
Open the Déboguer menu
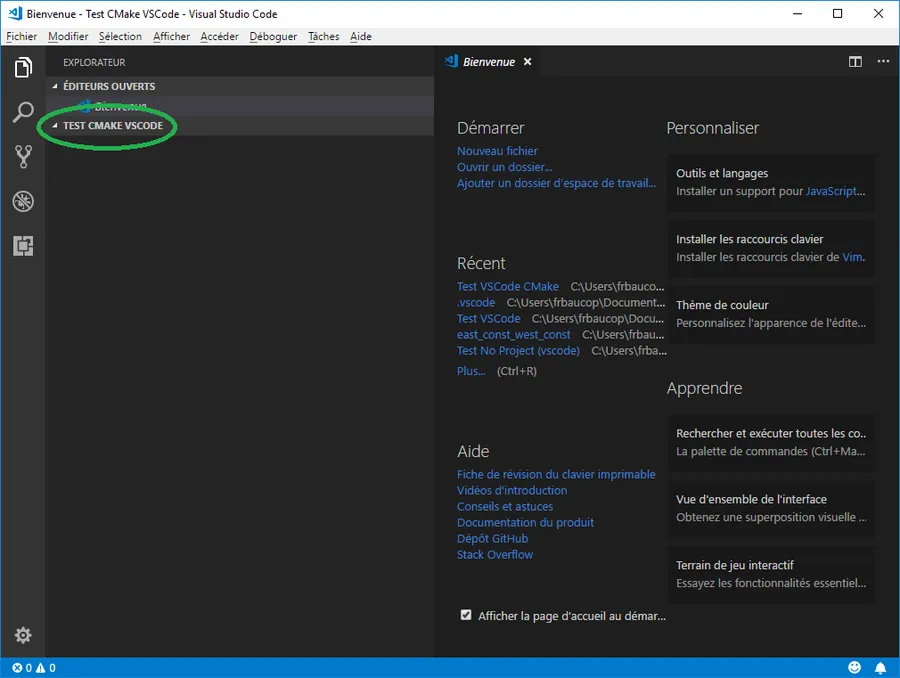[273, 36]
